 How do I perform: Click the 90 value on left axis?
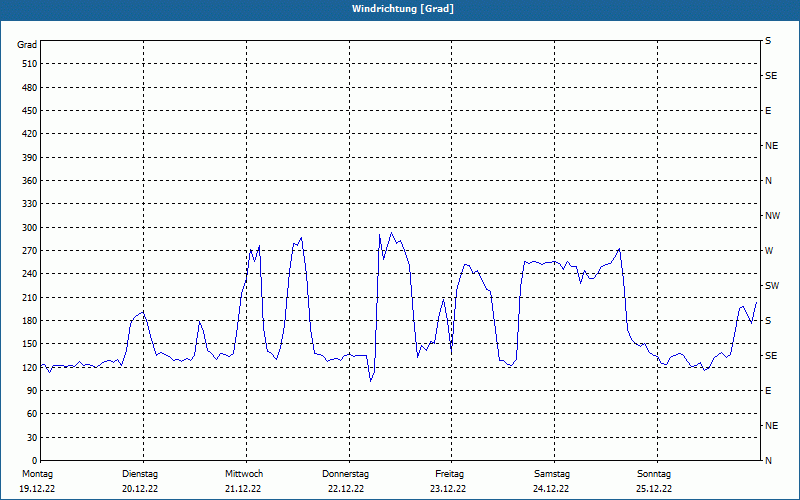coord(31,391)
